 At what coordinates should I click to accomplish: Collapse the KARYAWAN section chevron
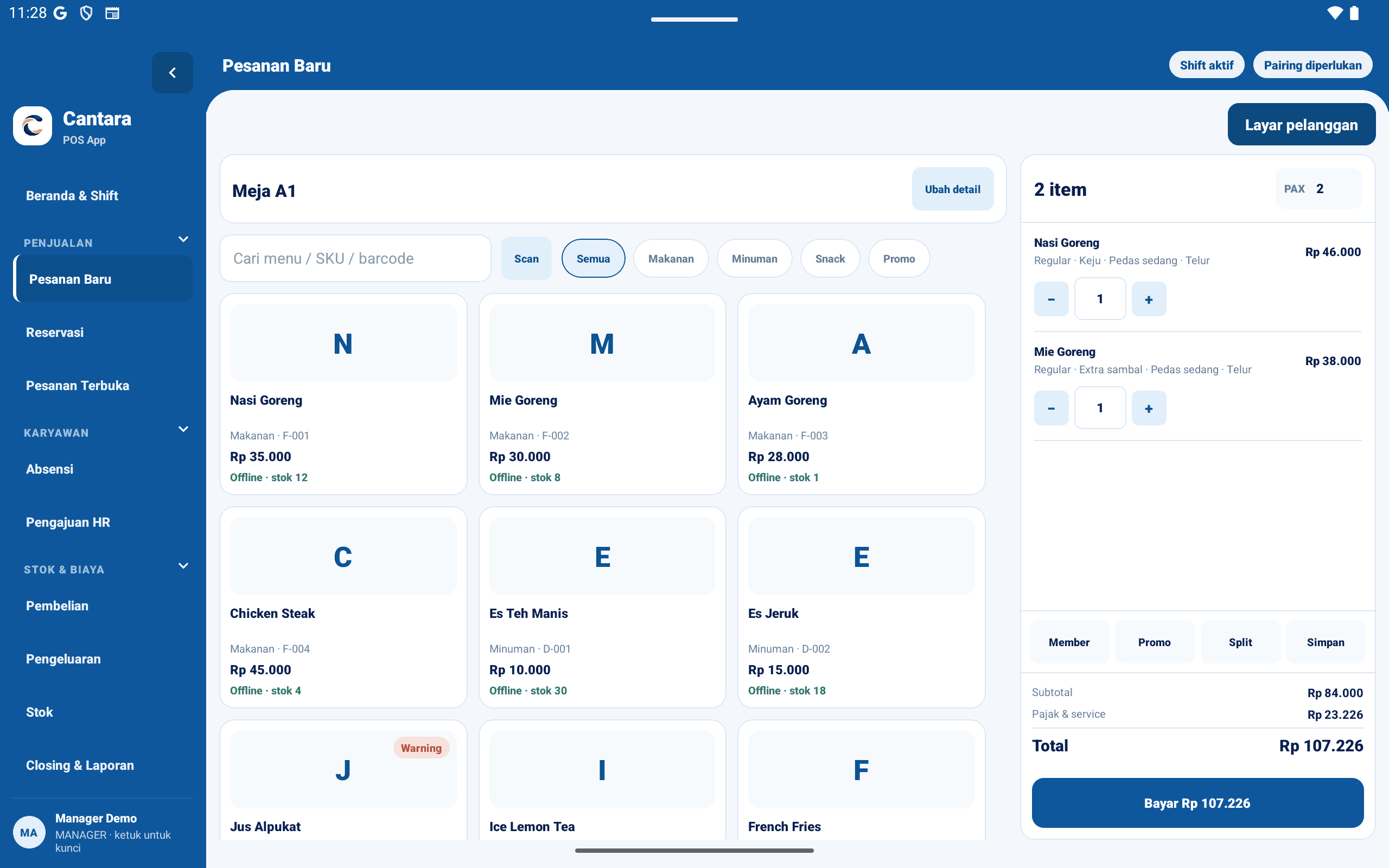(183, 430)
